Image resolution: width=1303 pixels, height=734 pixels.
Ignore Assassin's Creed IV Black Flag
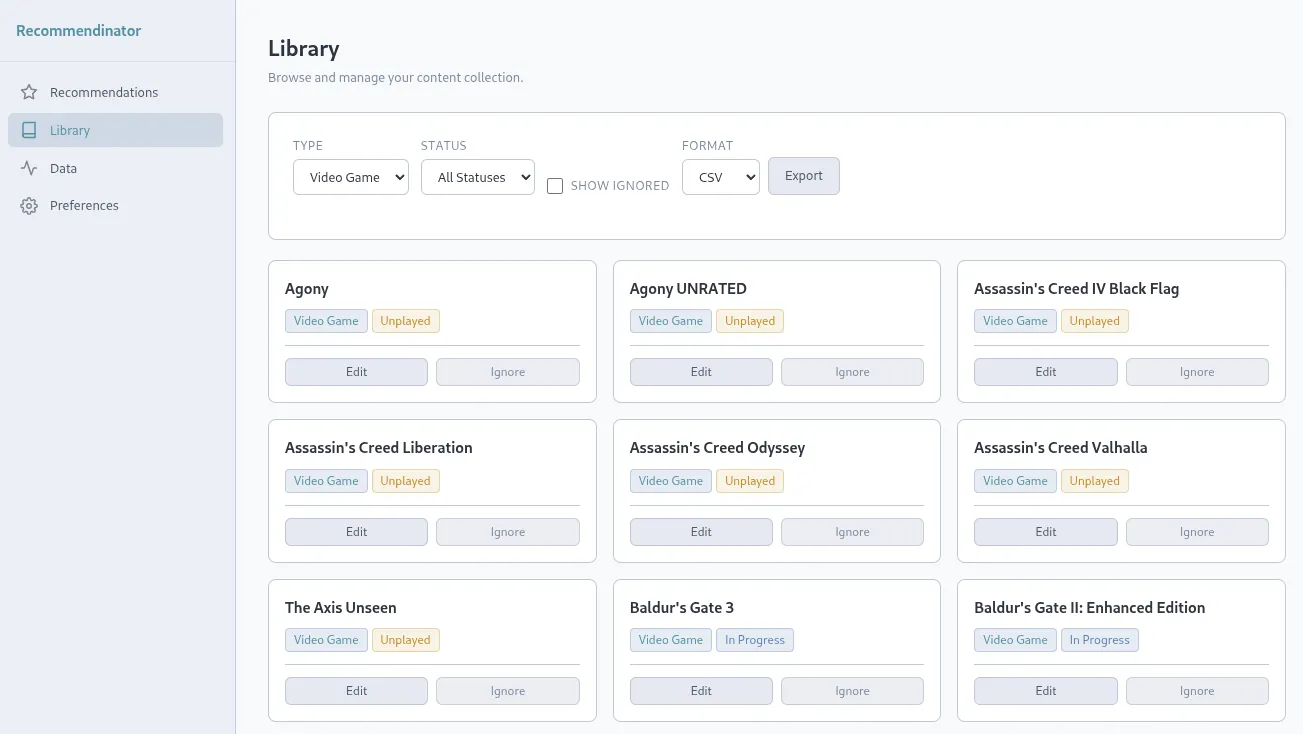(x=1197, y=372)
